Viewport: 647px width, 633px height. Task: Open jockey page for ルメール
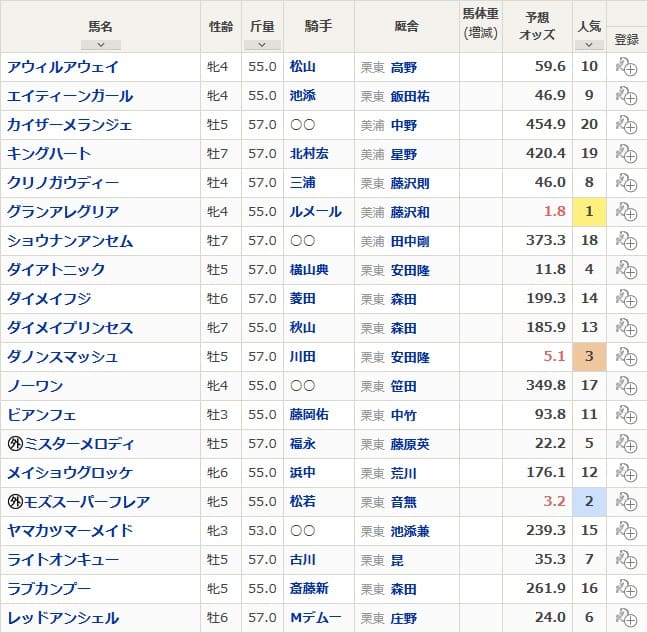coord(316,212)
